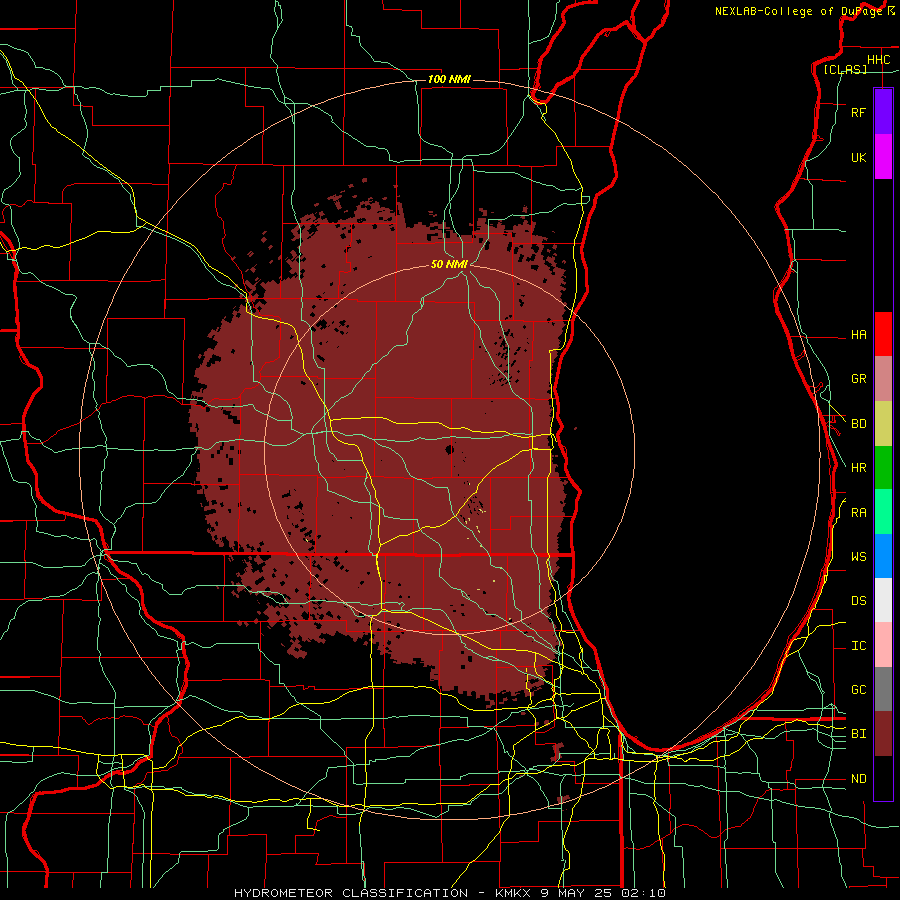900x900 pixels.
Task: Click the GC gray legend swatch
Action: (x=883, y=689)
